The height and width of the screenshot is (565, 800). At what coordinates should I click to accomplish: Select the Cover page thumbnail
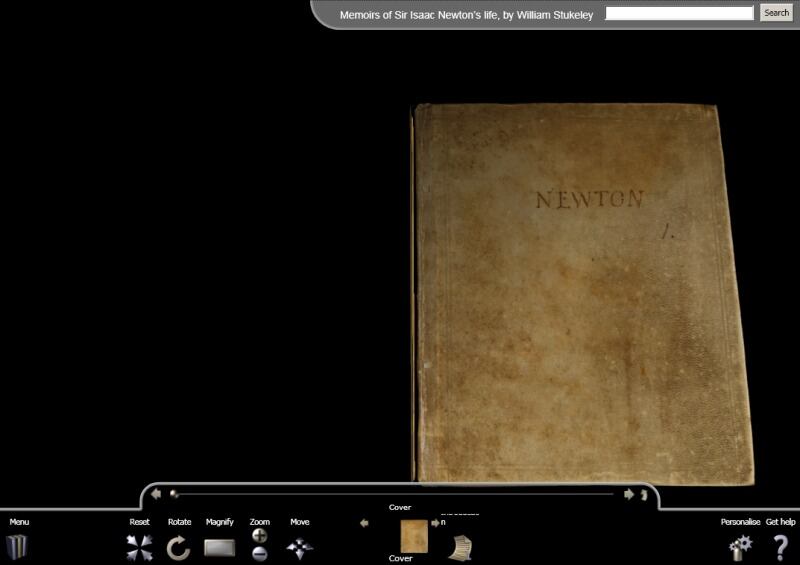tap(413, 536)
